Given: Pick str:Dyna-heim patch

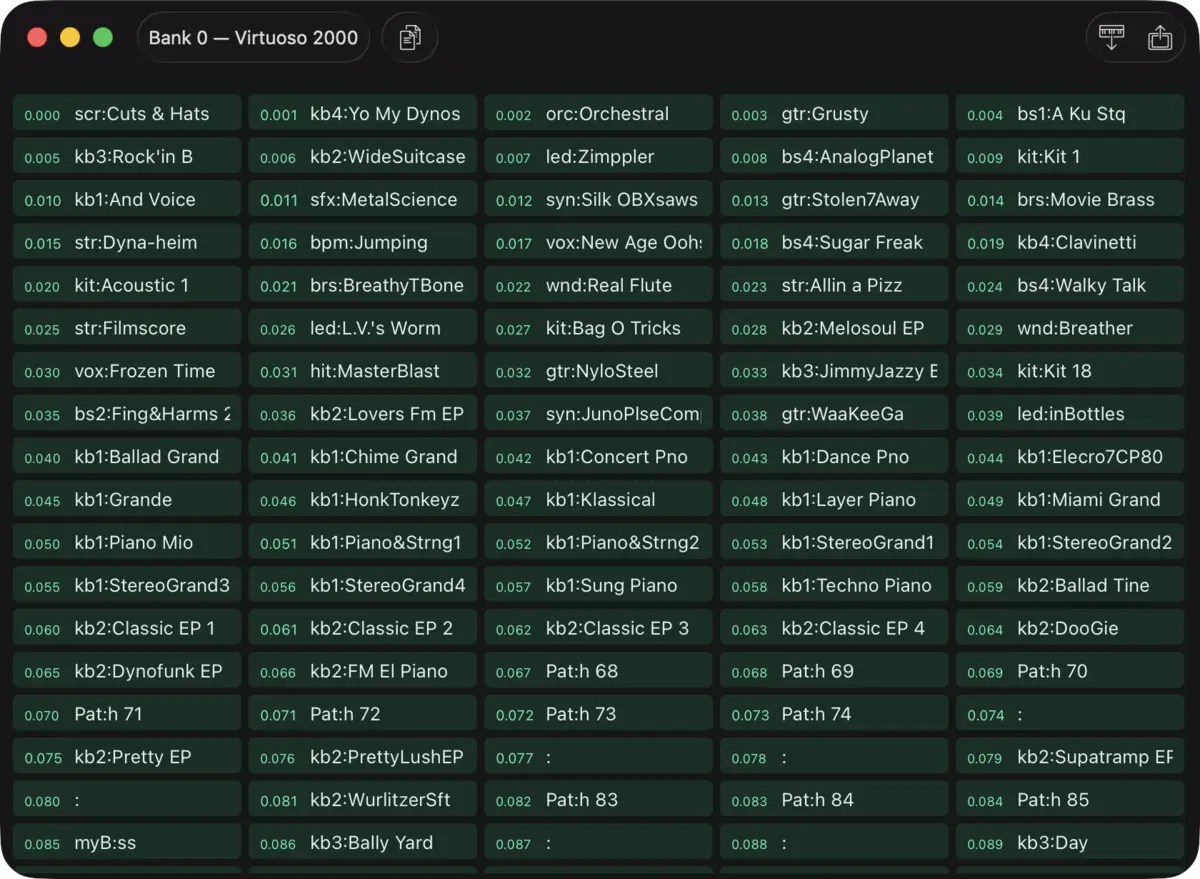Looking at the screenshot, I should 127,242.
